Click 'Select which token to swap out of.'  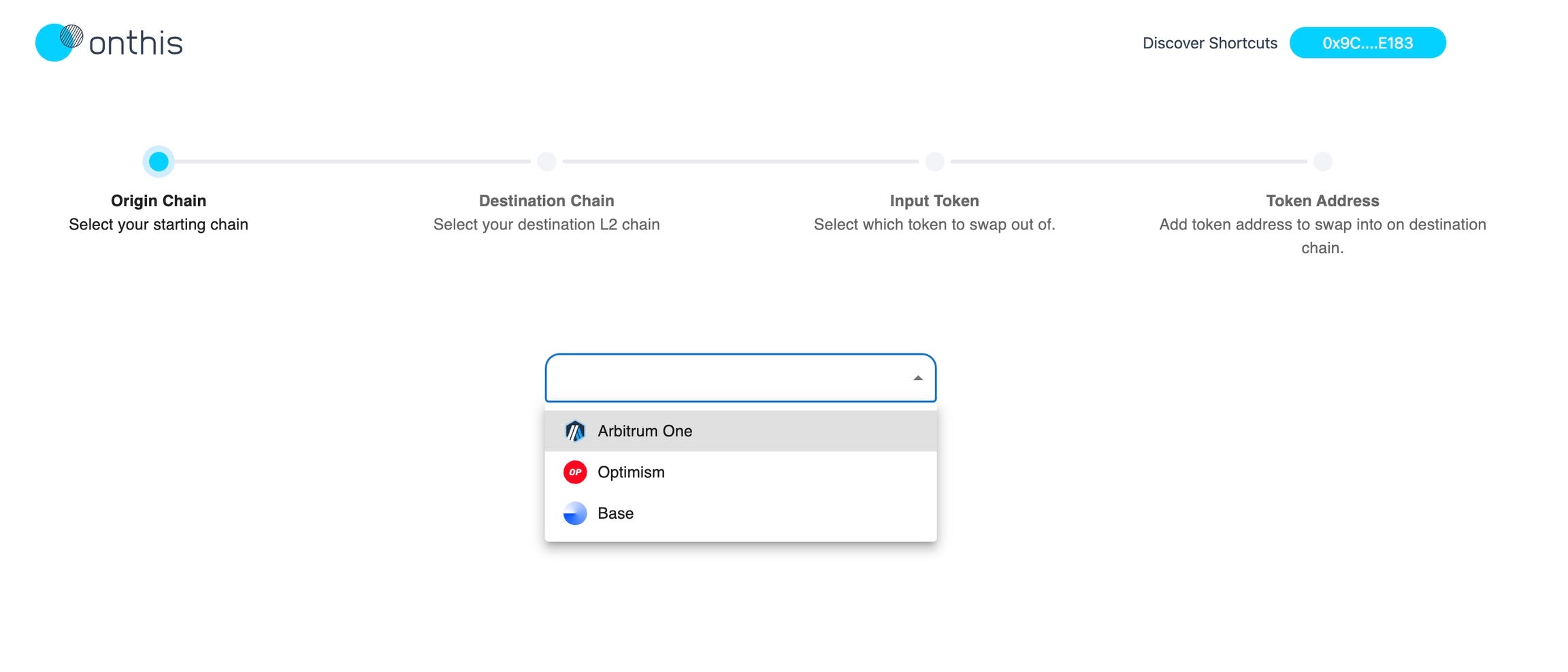934,225
